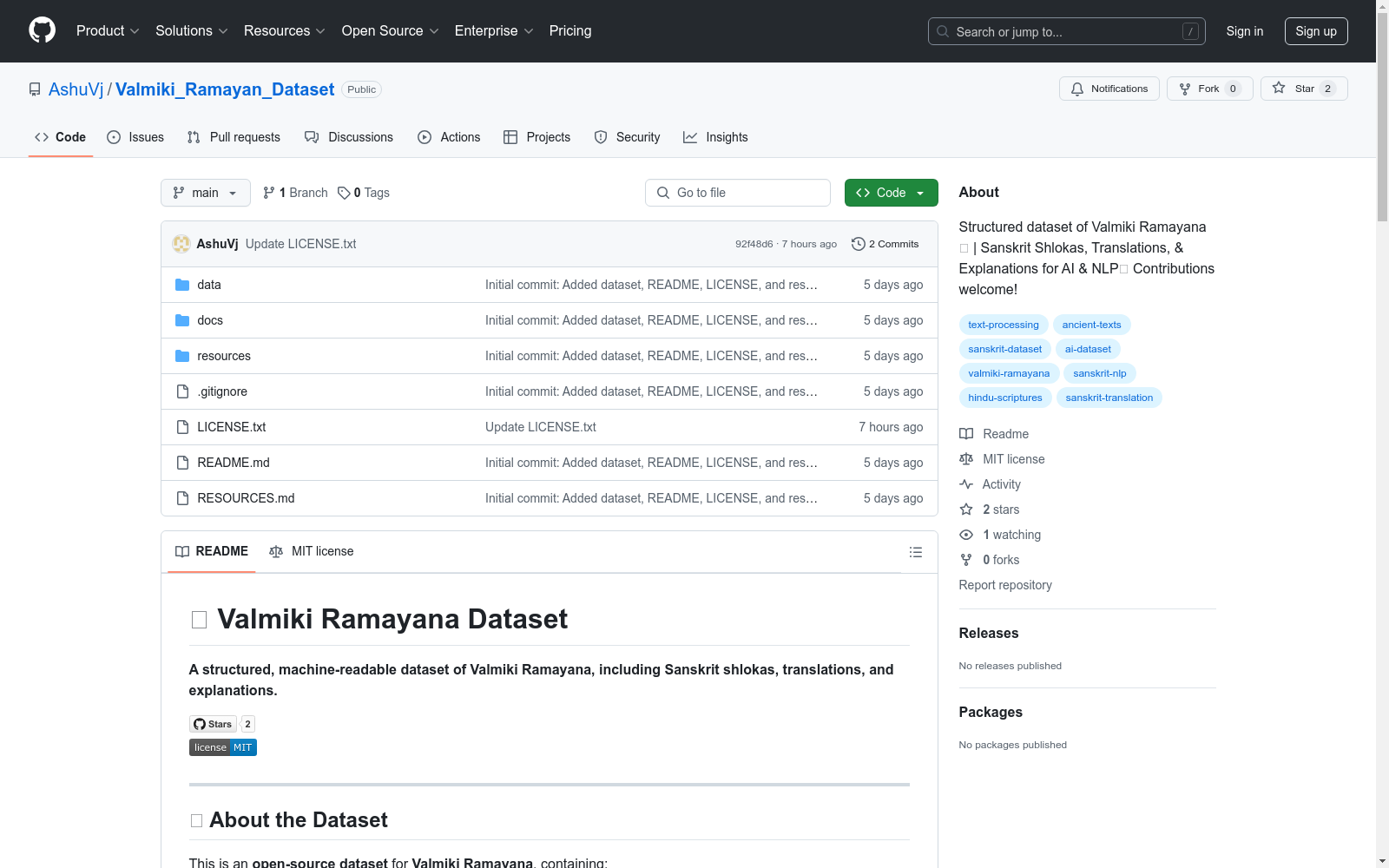The height and width of the screenshot is (868, 1389).
Task: Open the Actions tab
Action: point(449,137)
